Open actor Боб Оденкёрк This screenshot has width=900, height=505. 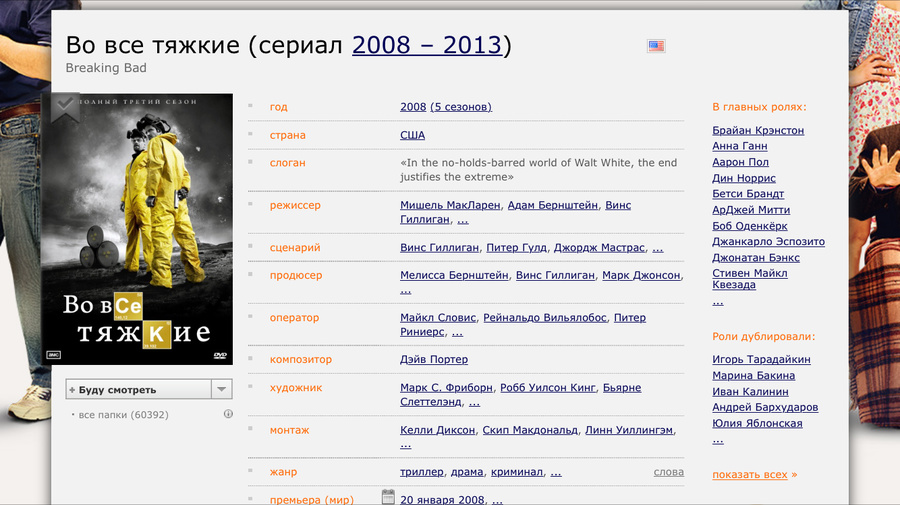click(750, 226)
